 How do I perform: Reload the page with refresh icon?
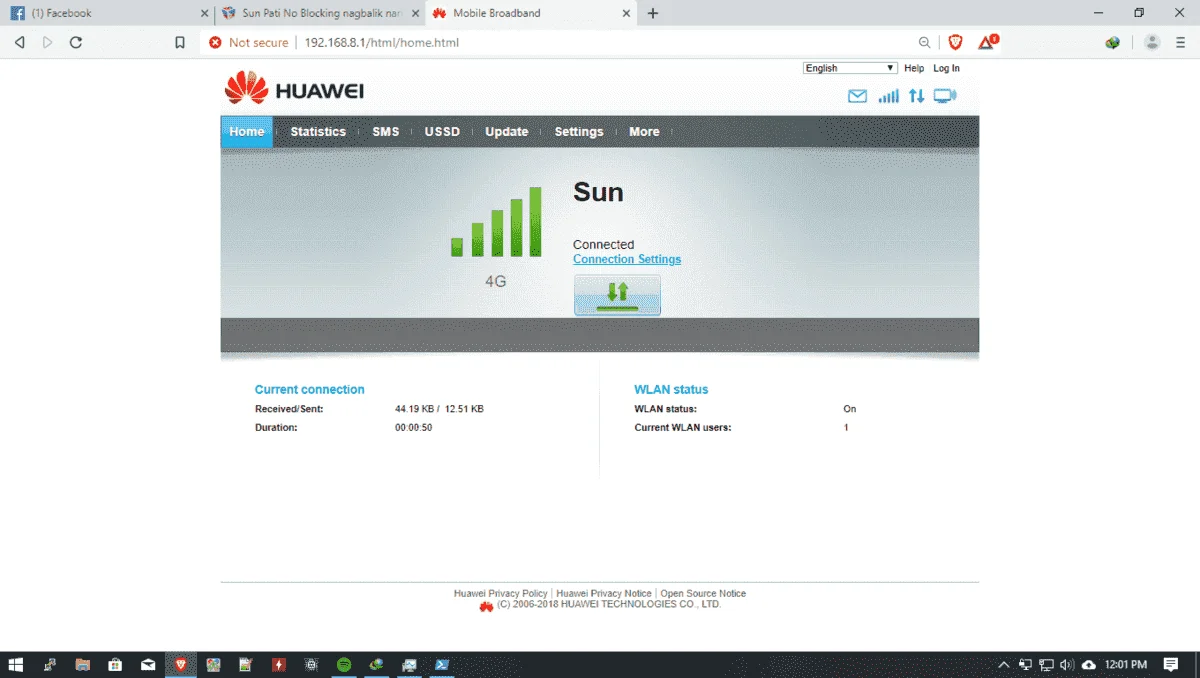click(76, 42)
